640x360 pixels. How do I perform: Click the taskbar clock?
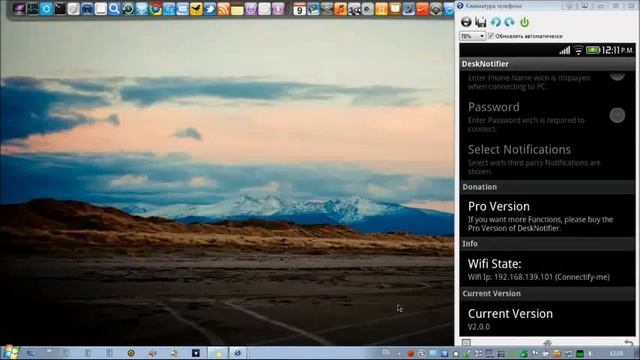(x=616, y=353)
